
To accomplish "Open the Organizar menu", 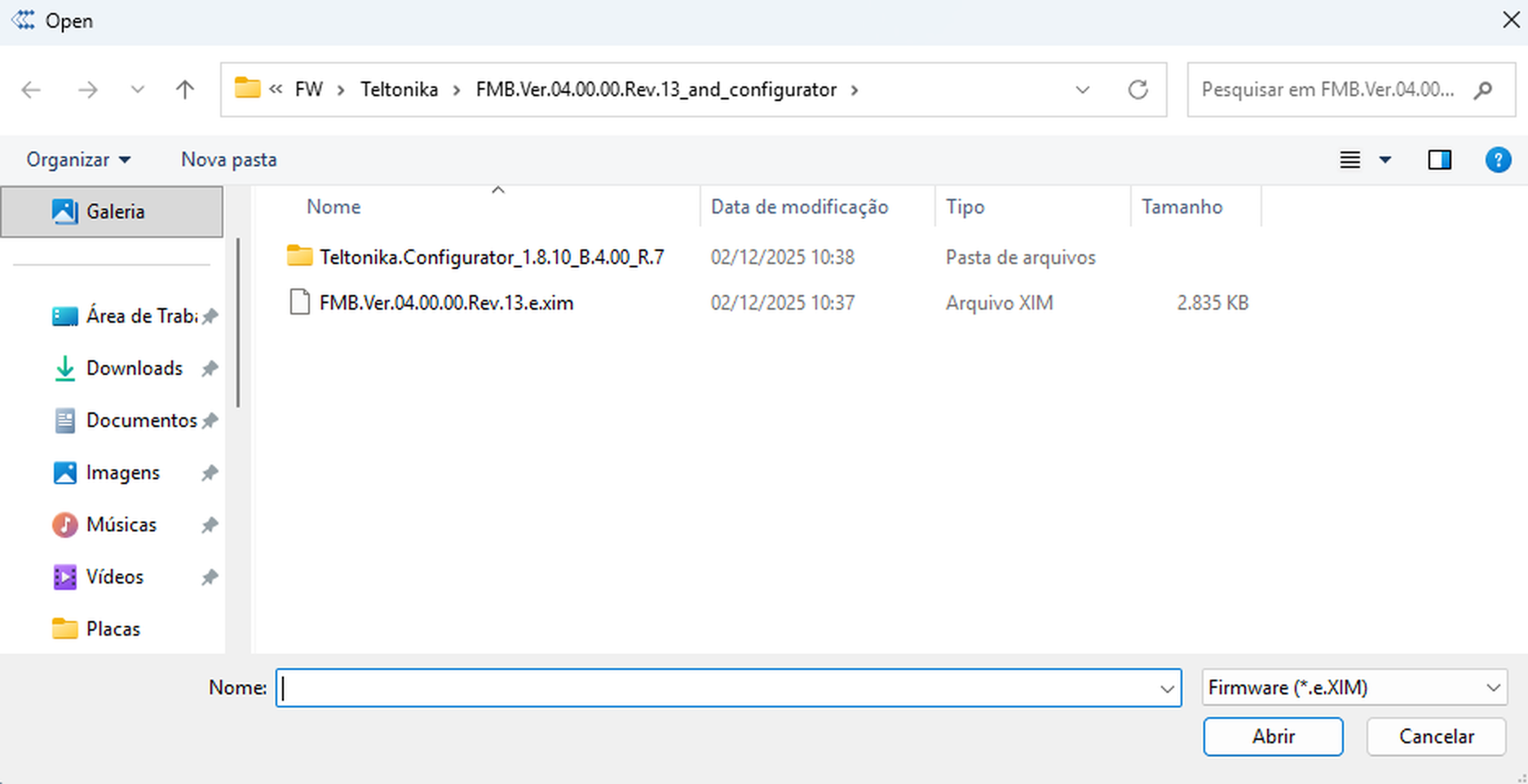I will click(78, 160).
